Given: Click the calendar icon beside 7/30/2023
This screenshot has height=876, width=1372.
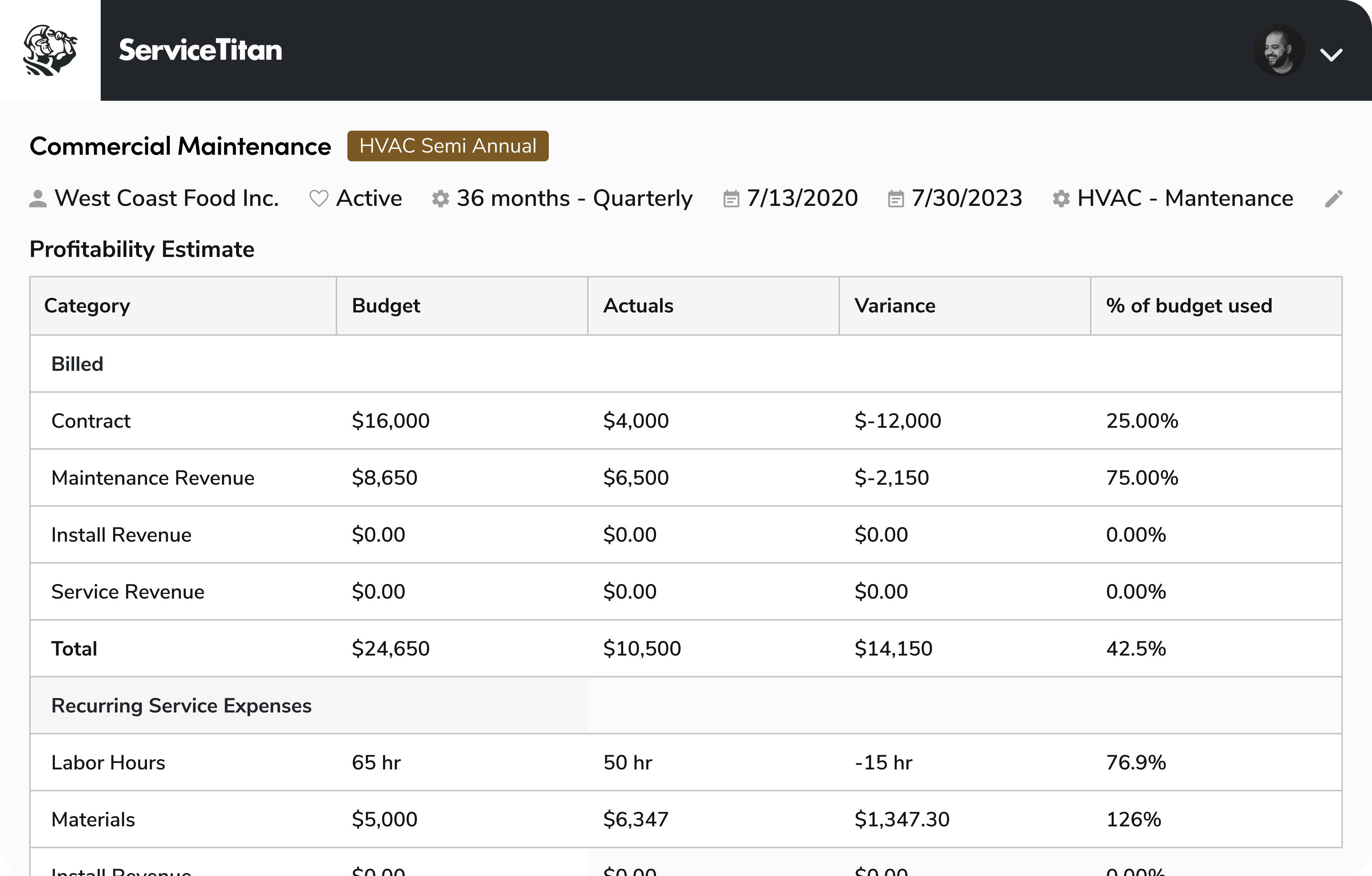Looking at the screenshot, I should (x=896, y=198).
